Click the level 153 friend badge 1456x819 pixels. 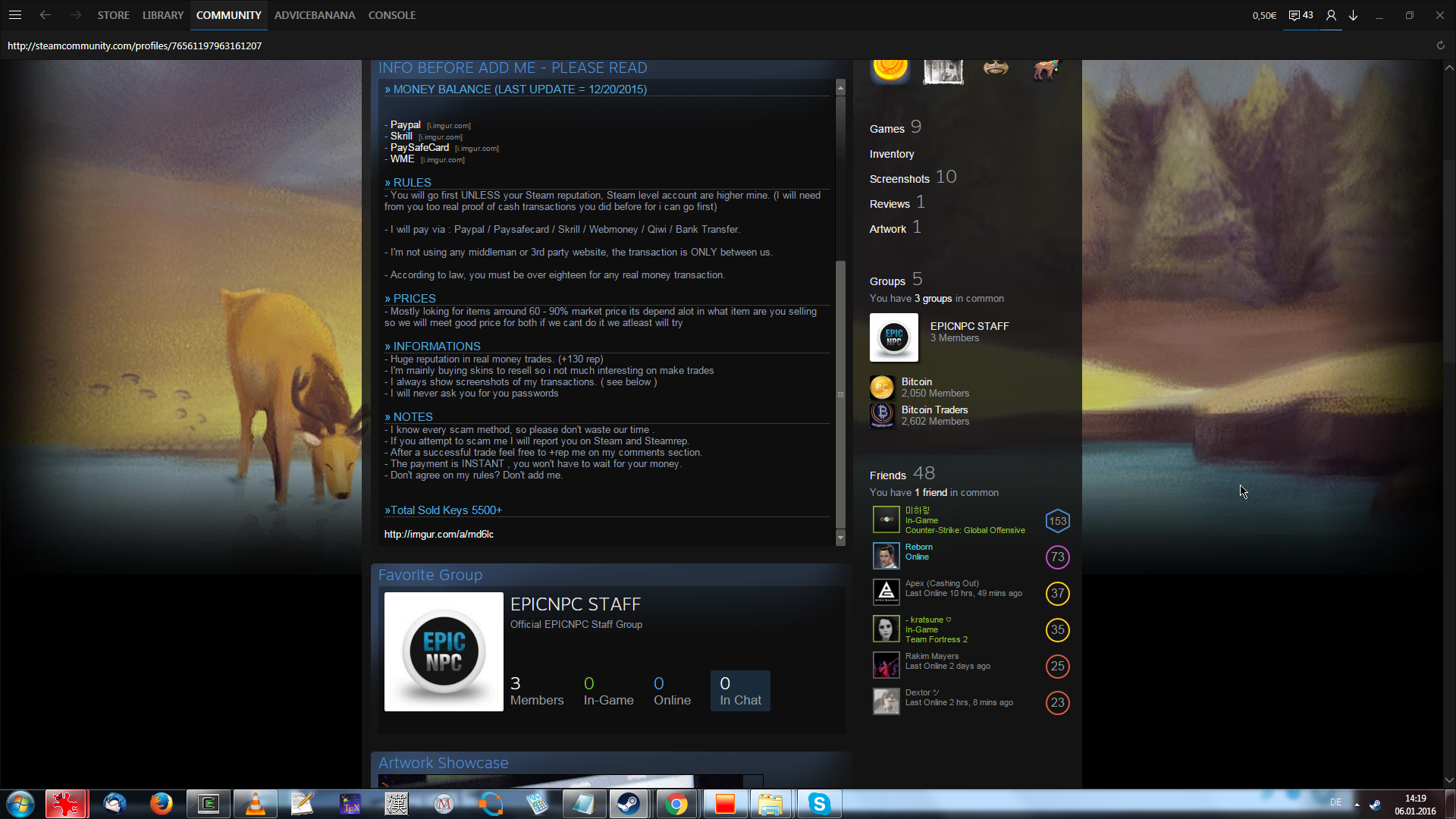point(1057,521)
